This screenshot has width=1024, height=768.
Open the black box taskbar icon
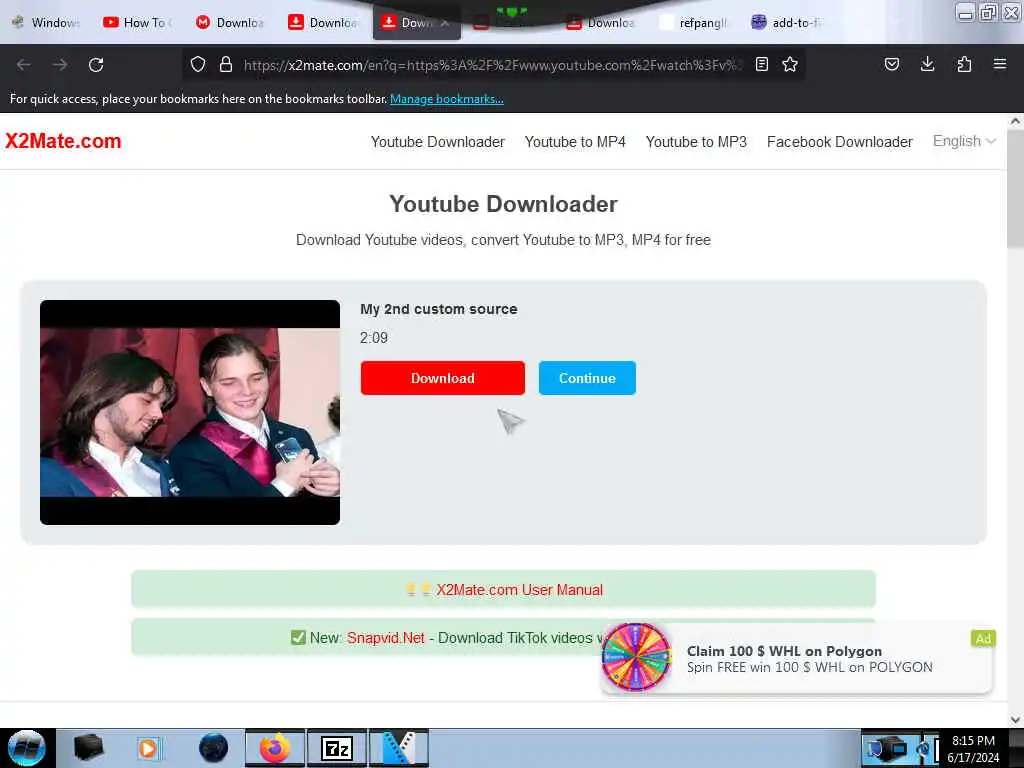pos(88,748)
